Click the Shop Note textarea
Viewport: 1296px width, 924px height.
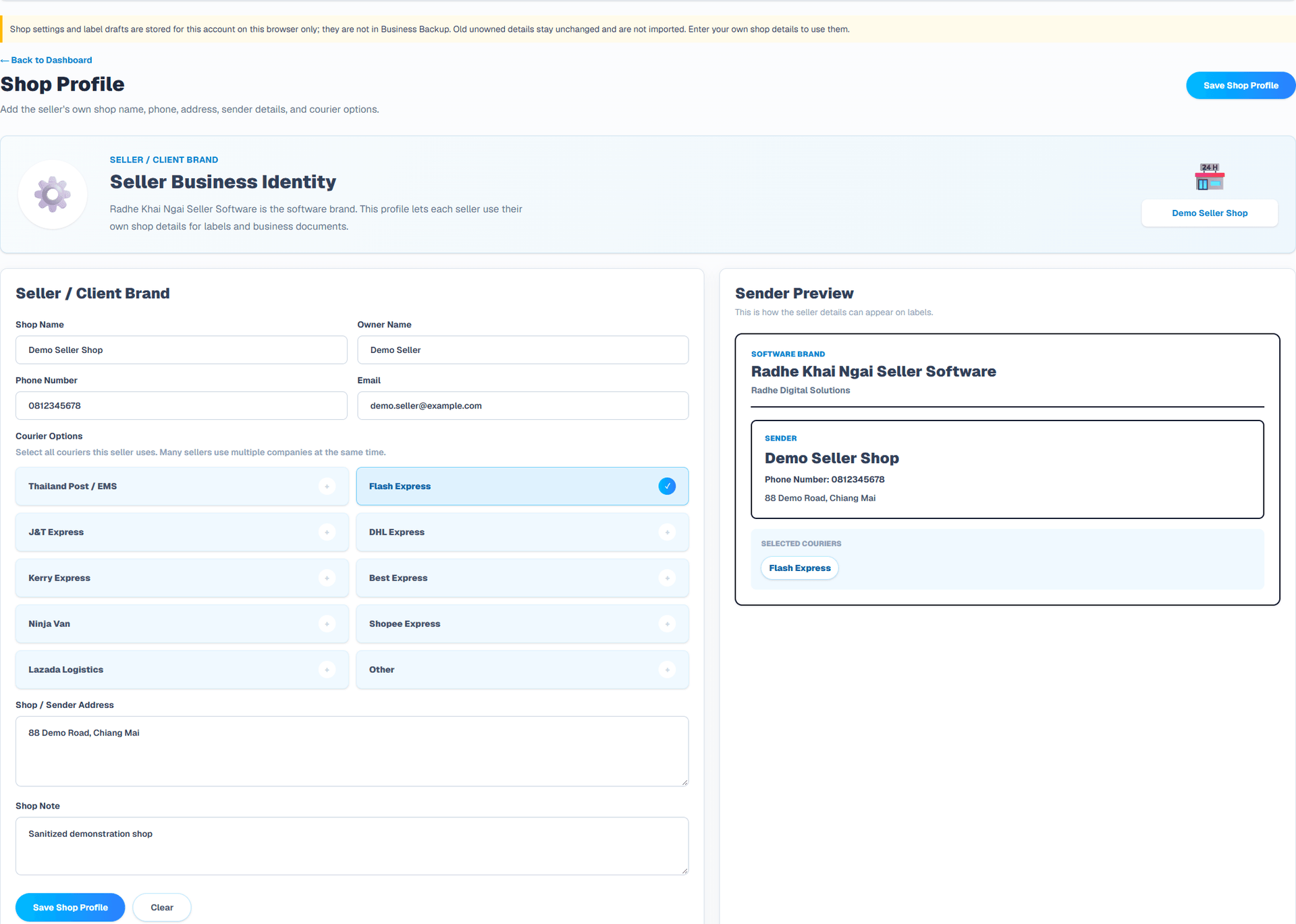(x=352, y=846)
